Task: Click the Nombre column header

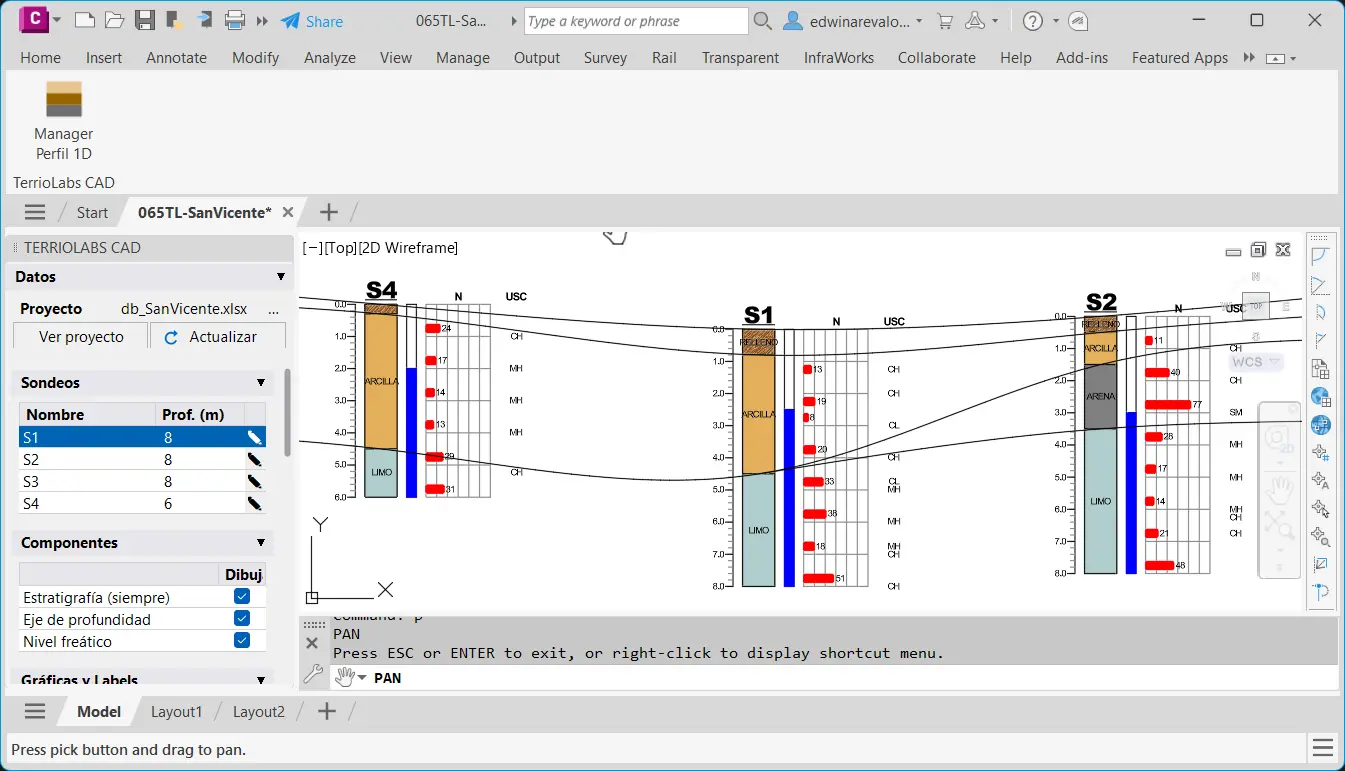Action: pyautogui.click(x=88, y=414)
